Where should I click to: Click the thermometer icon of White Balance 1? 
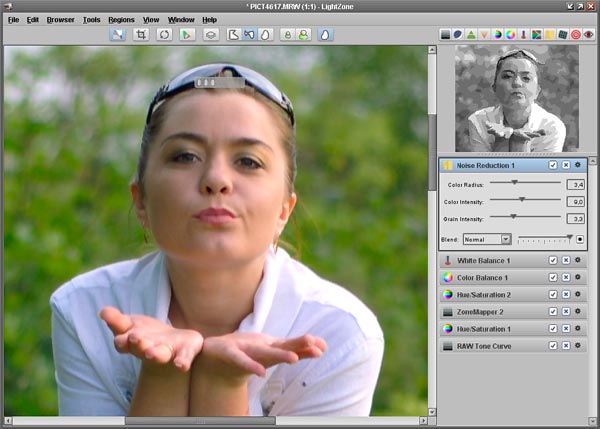pos(448,260)
